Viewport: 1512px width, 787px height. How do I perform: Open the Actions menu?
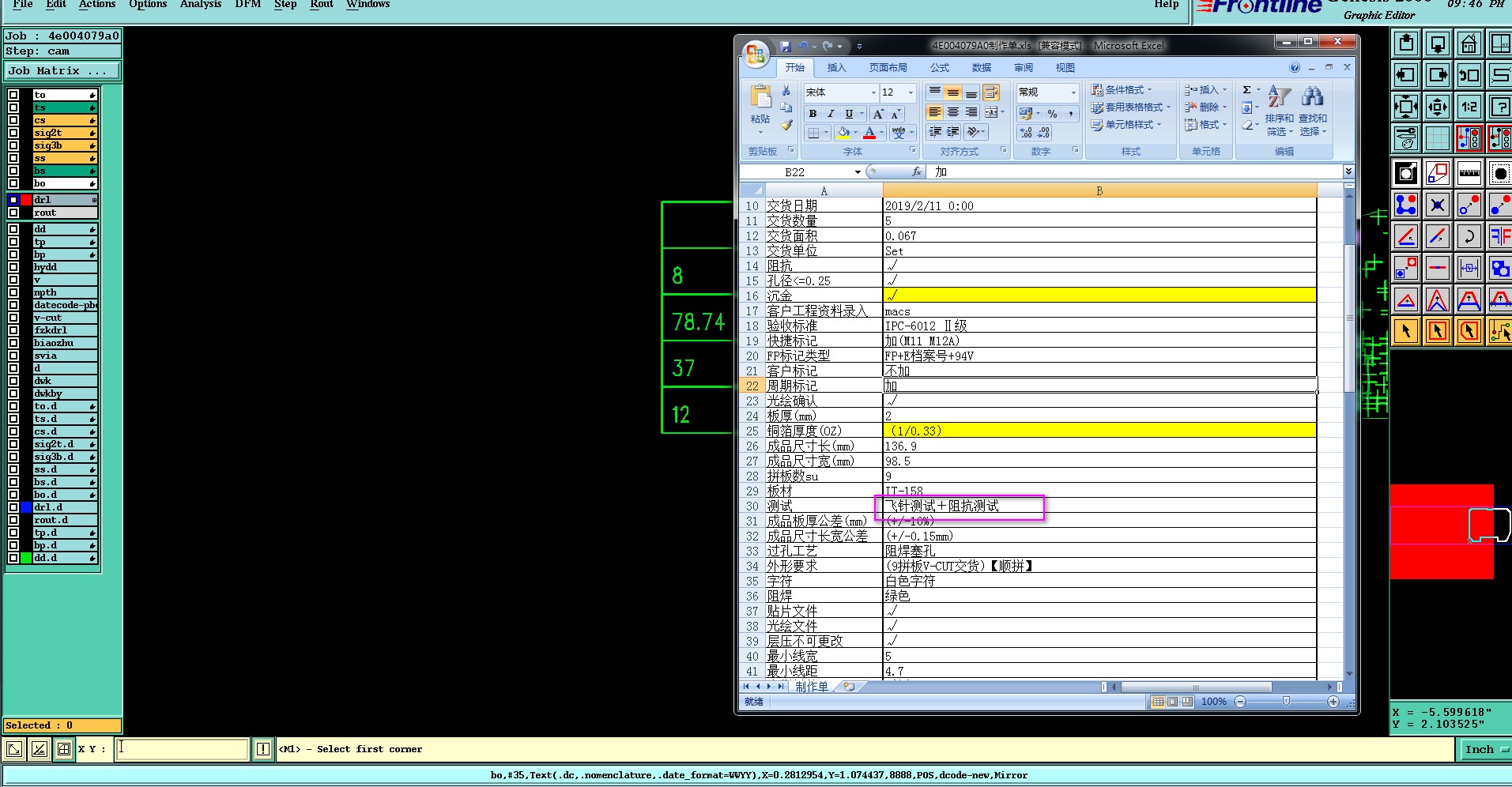pos(97,5)
